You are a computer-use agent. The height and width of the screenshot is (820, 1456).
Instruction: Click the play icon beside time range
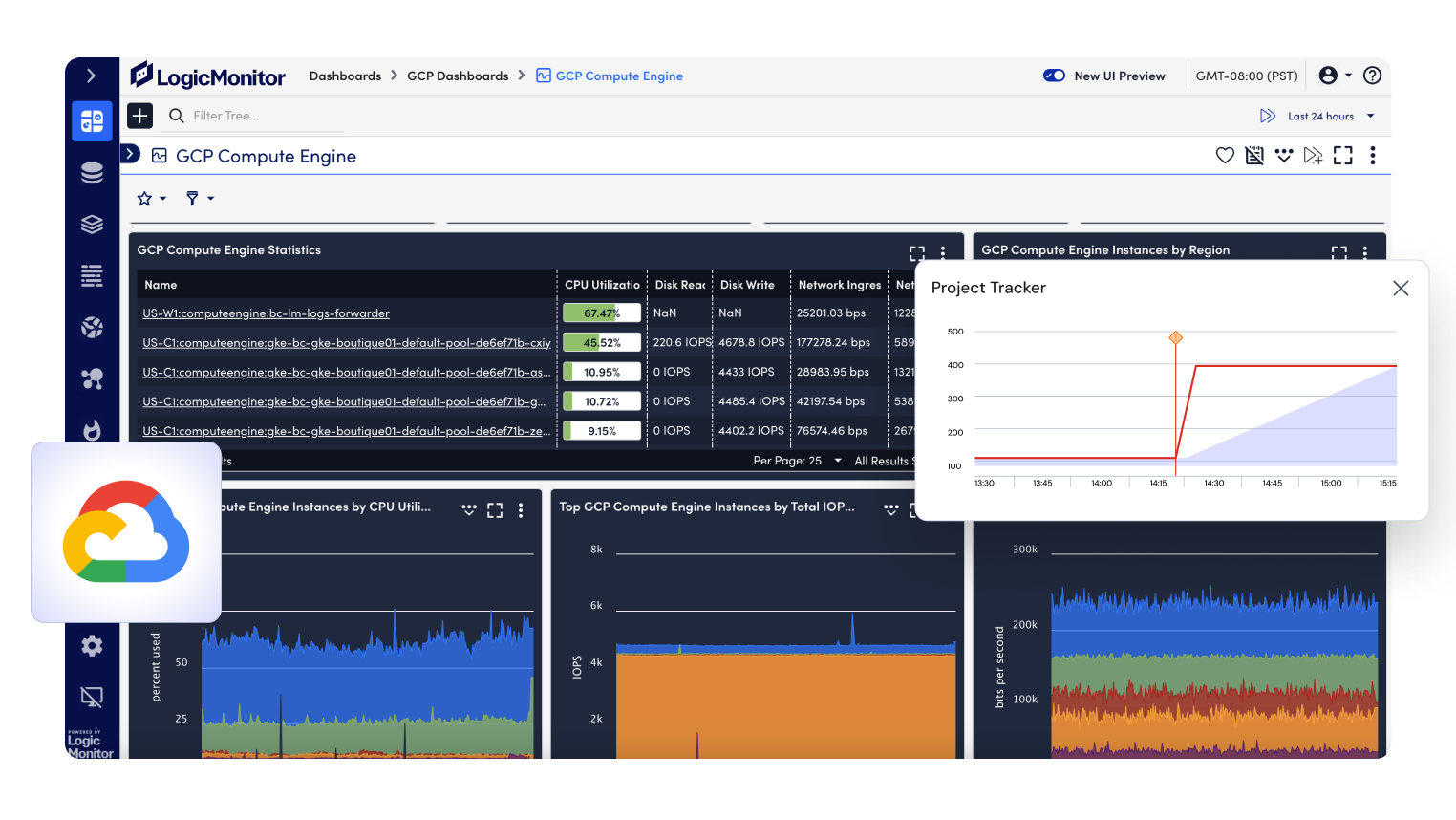tap(1268, 116)
